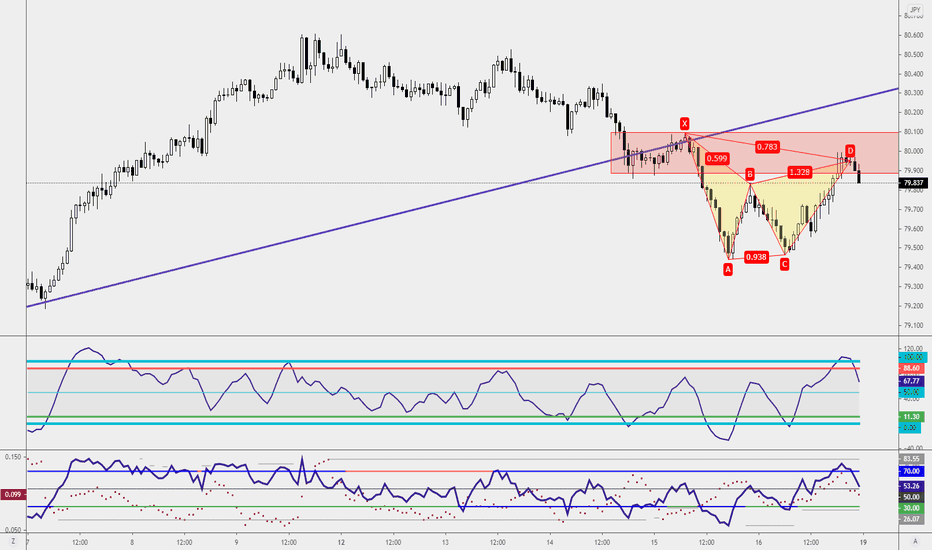The height and width of the screenshot is (550, 932).
Task: Select the XABCD pattern point X label
Action: pos(685,124)
